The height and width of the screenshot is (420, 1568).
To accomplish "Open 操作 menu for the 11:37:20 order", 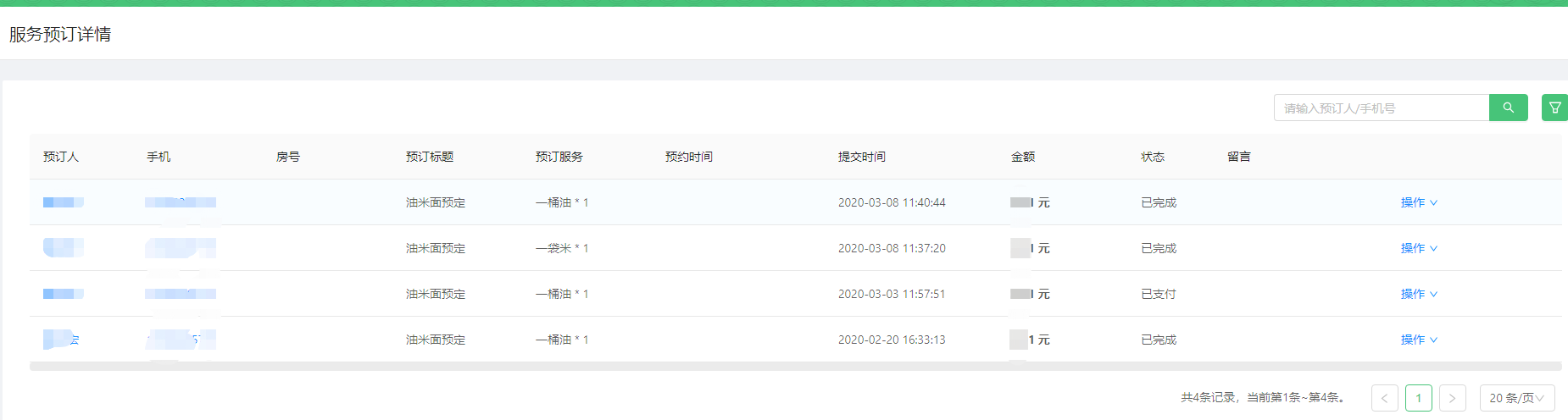I will tap(1418, 248).
